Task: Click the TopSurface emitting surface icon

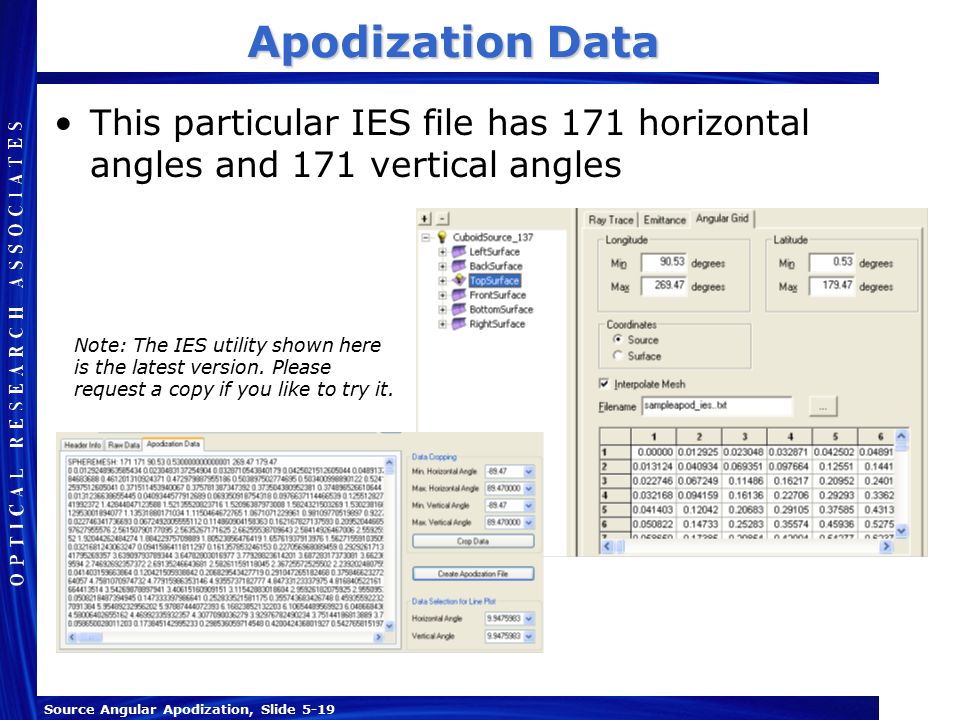Action: 459,280
